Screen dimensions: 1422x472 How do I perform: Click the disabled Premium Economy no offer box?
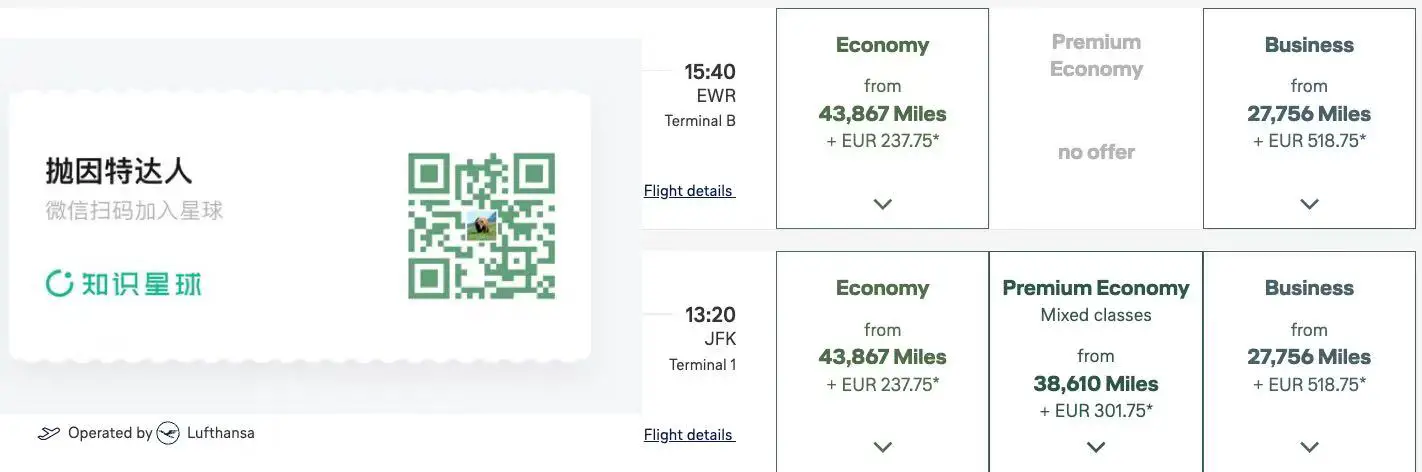click(x=1096, y=119)
